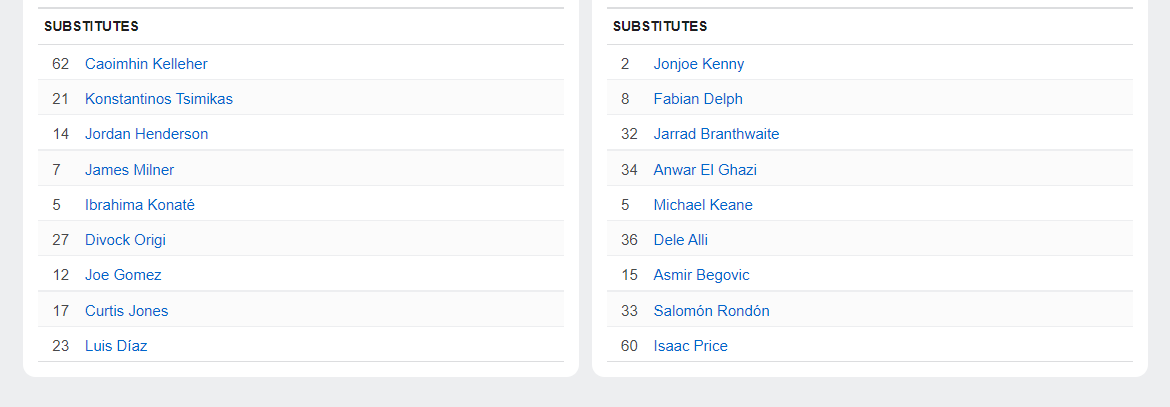Click on Anwar El Ghazi
The height and width of the screenshot is (407, 1170).
pos(705,170)
